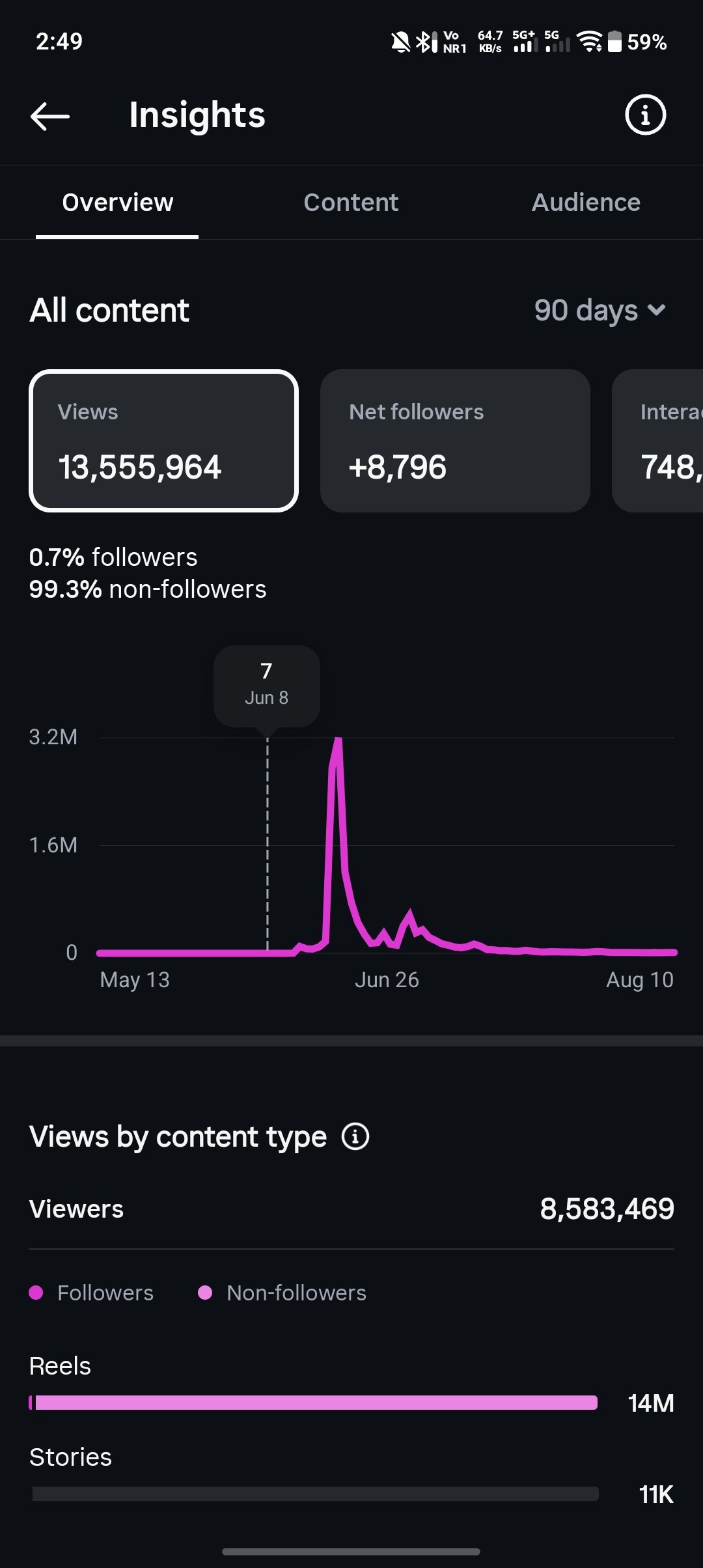Tap the battery status icon
703x1568 pixels.
click(614, 42)
